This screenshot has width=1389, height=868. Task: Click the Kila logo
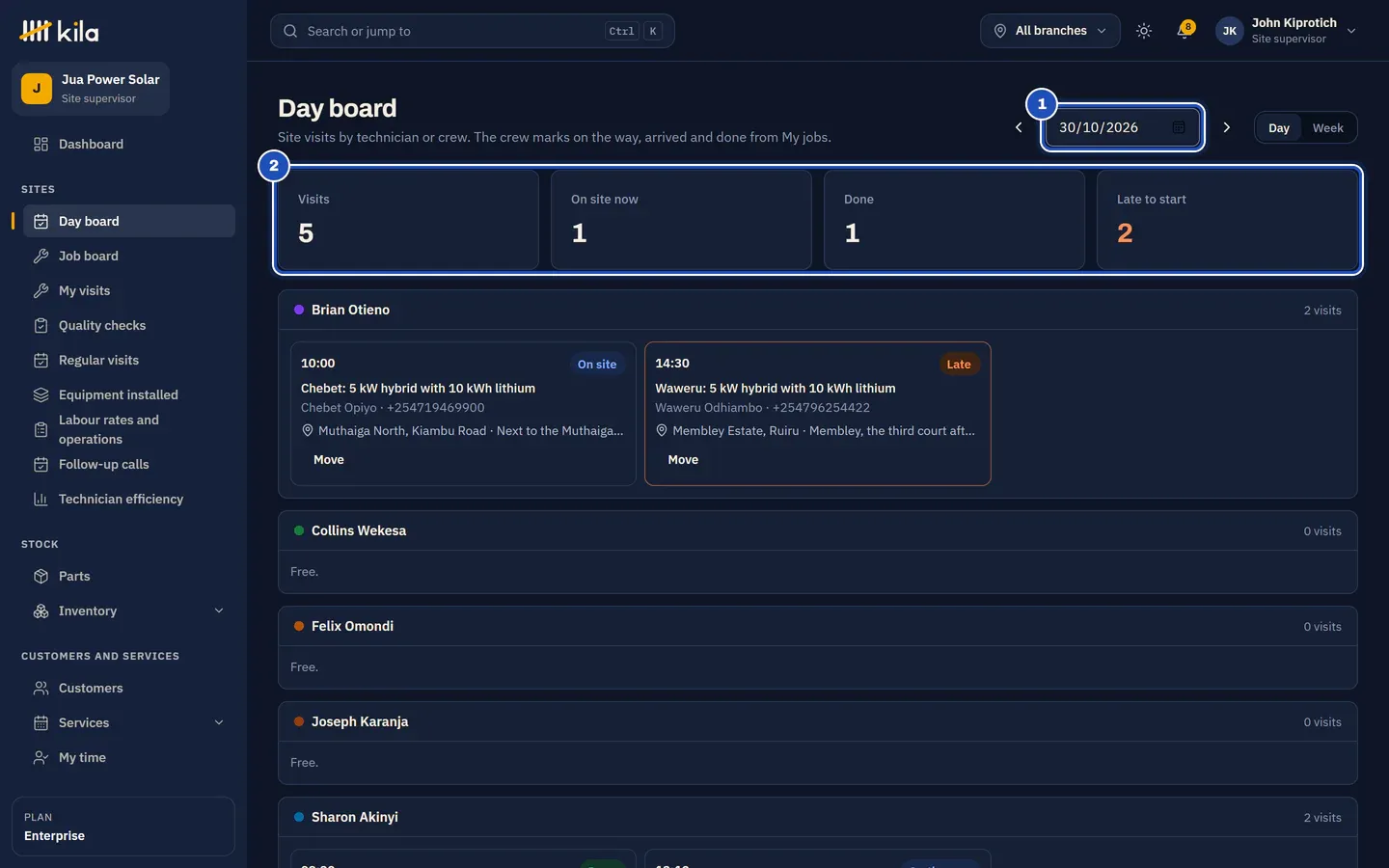click(x=59, y=32)
